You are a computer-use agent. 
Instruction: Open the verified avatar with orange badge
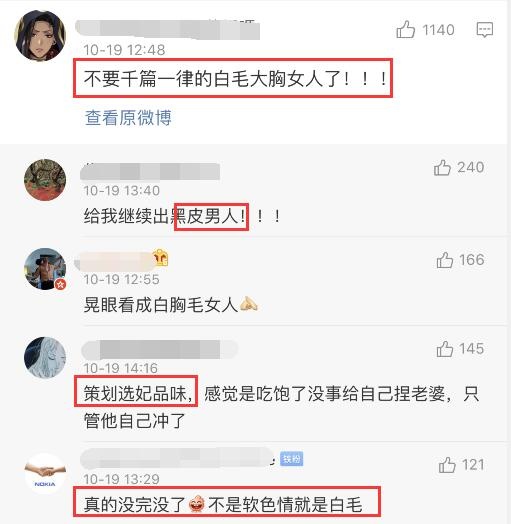[x=45, y=269]
